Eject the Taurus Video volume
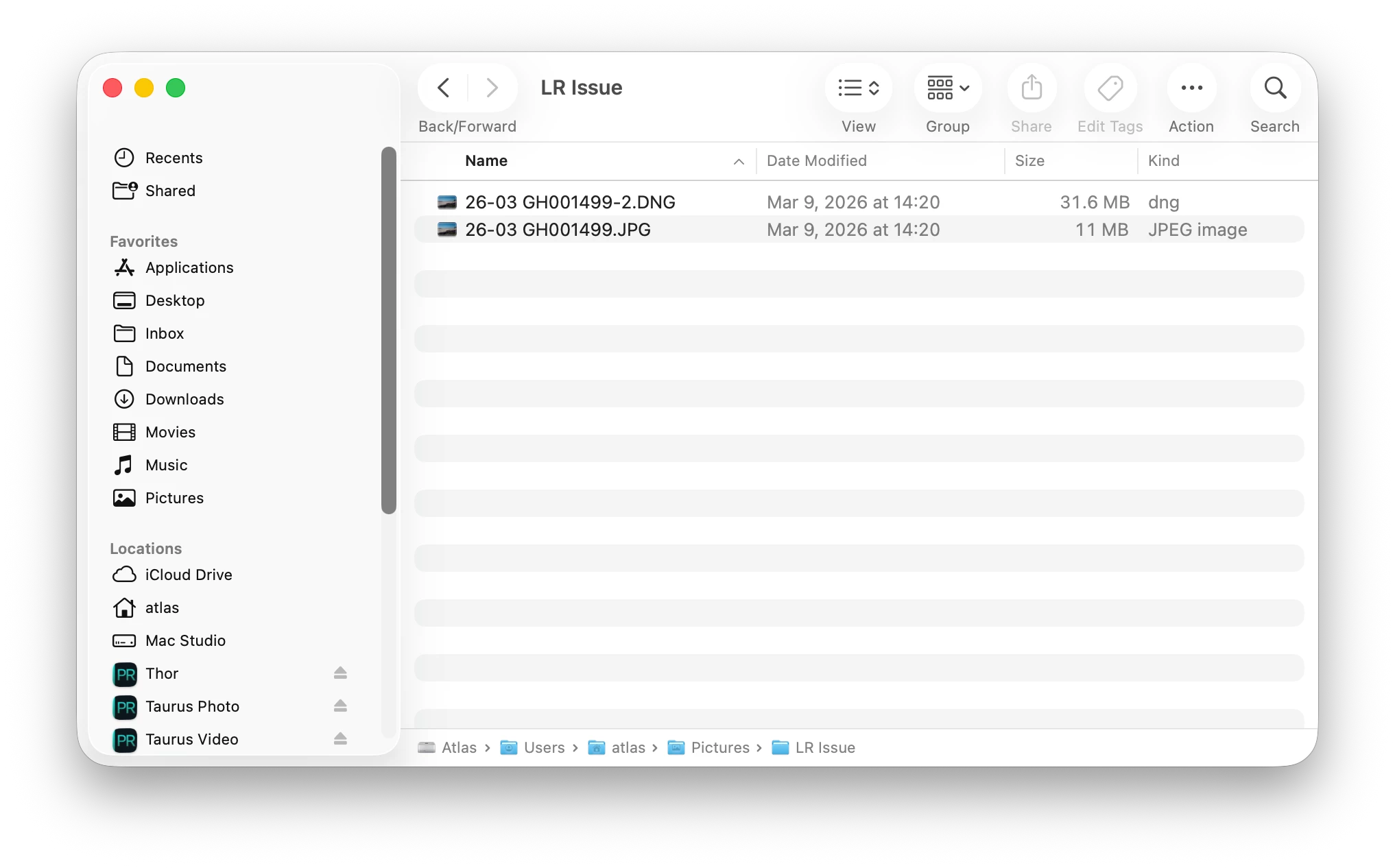Viewport: 1395px width, 868px height. click(x=340, y=739)
